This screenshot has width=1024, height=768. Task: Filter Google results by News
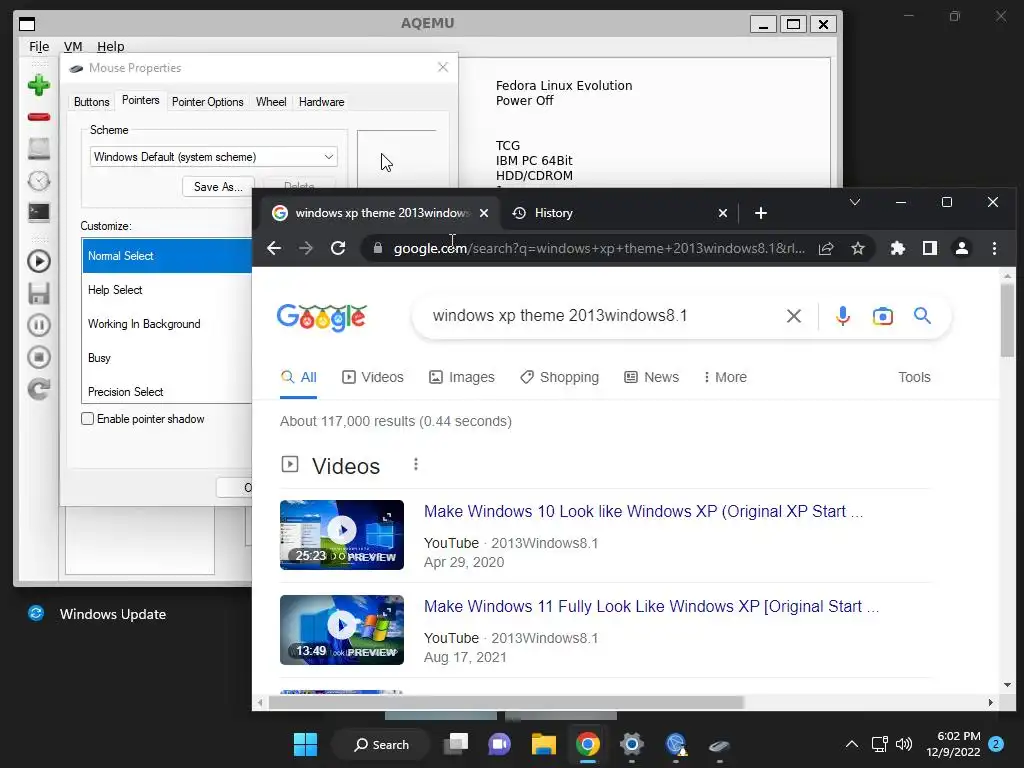pos(652,377)
